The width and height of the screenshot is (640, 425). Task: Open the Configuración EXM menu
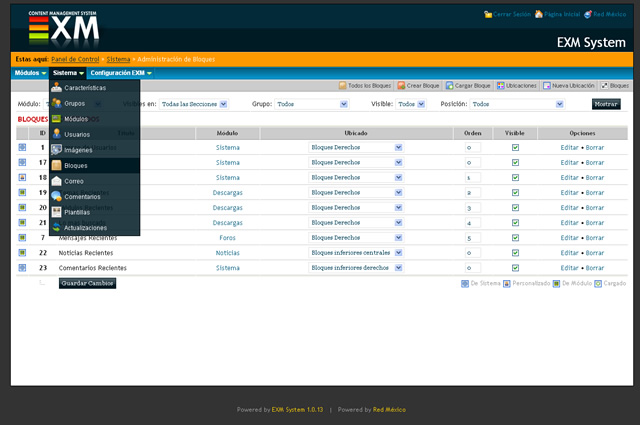(120, 73)
